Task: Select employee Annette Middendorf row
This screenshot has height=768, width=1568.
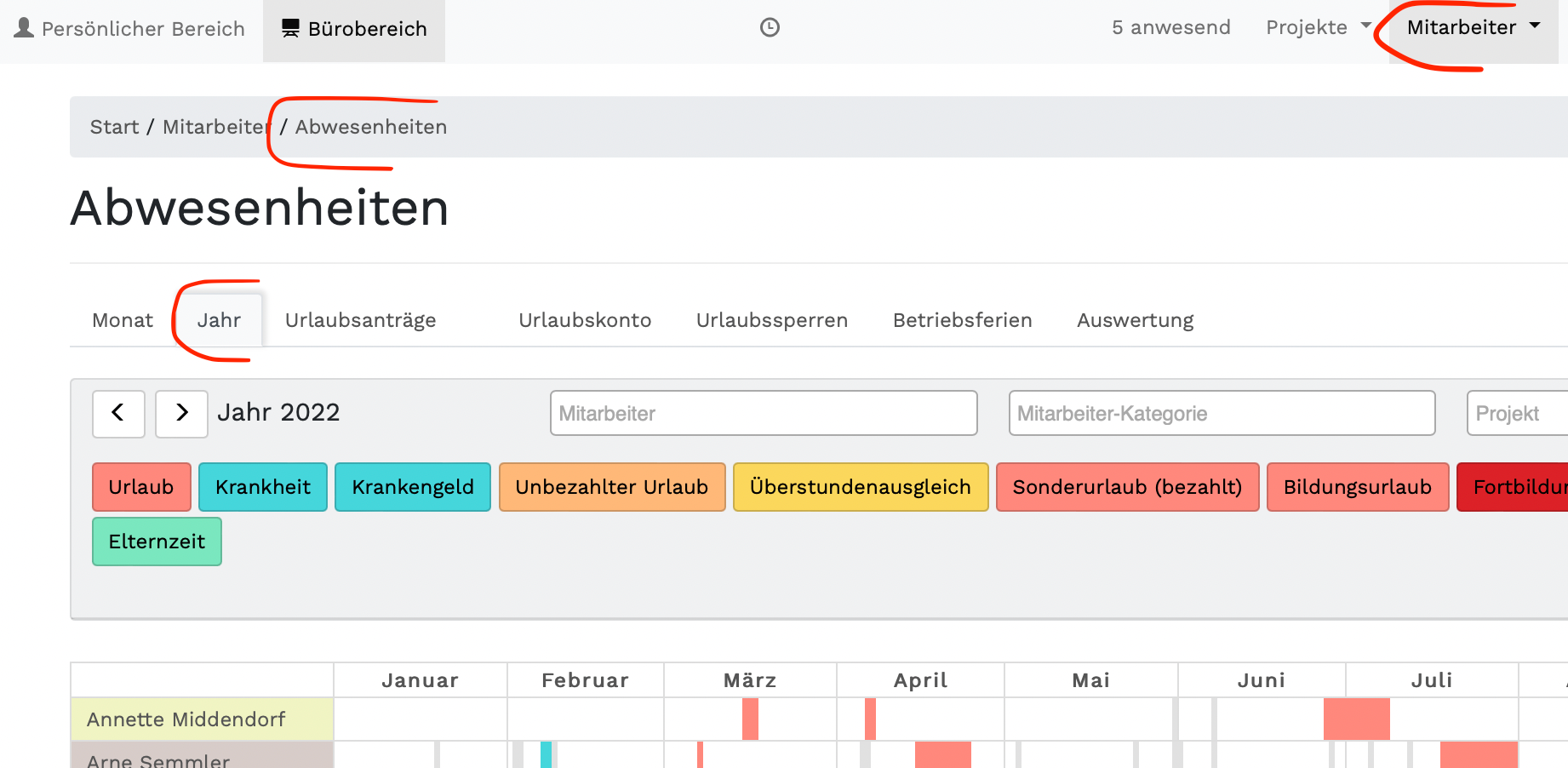Action: click(x=203, y=719)
